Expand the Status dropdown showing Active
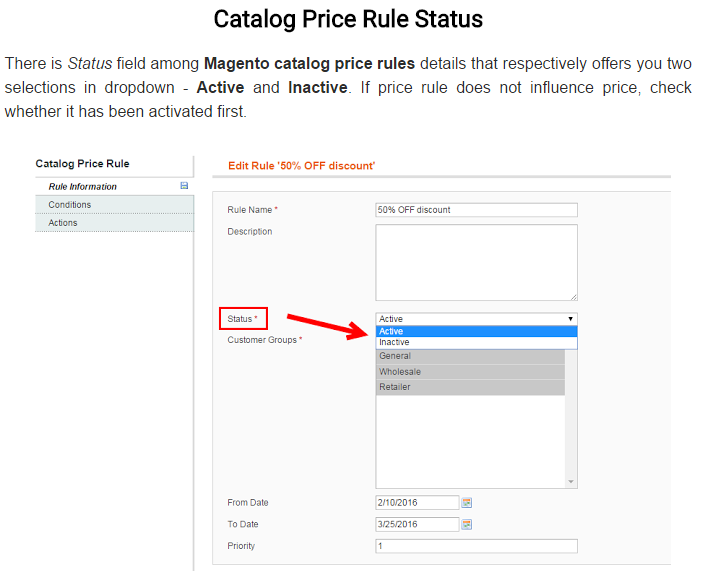 (476, 319)
